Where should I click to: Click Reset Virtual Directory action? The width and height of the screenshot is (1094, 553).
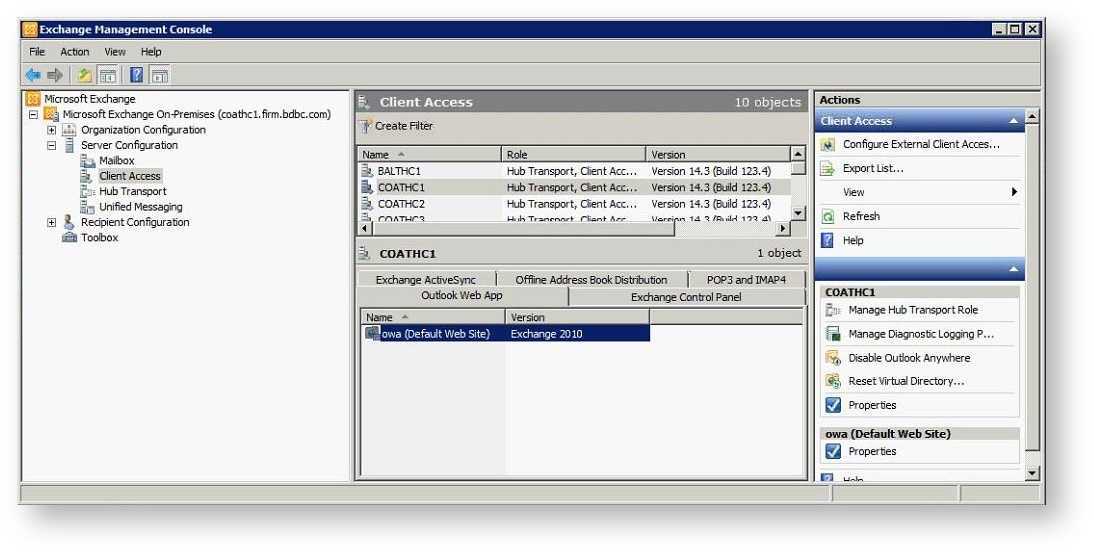point(906,381)
